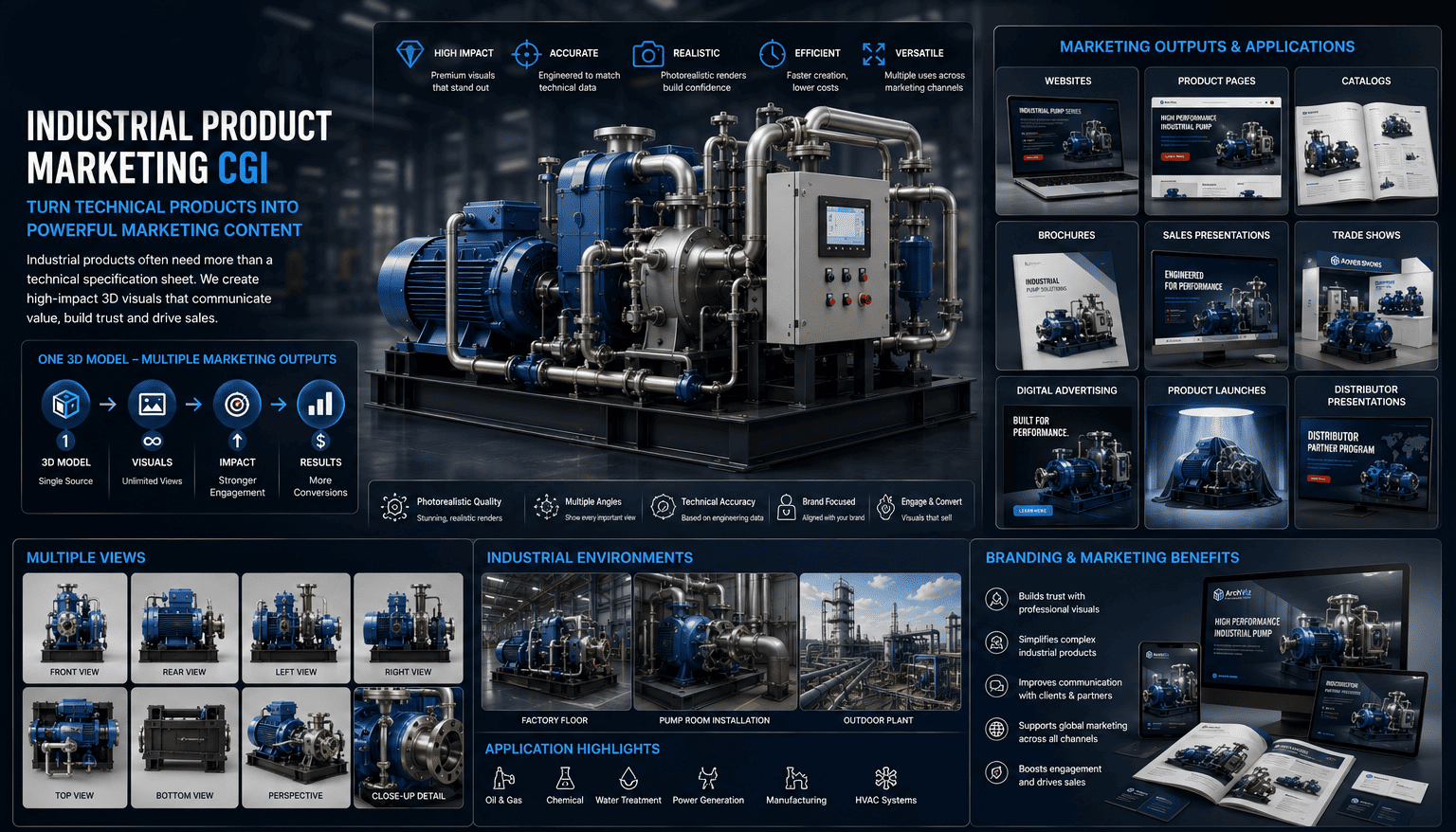Click the button in Digital Advertising ad

[x=1032, y=510]
